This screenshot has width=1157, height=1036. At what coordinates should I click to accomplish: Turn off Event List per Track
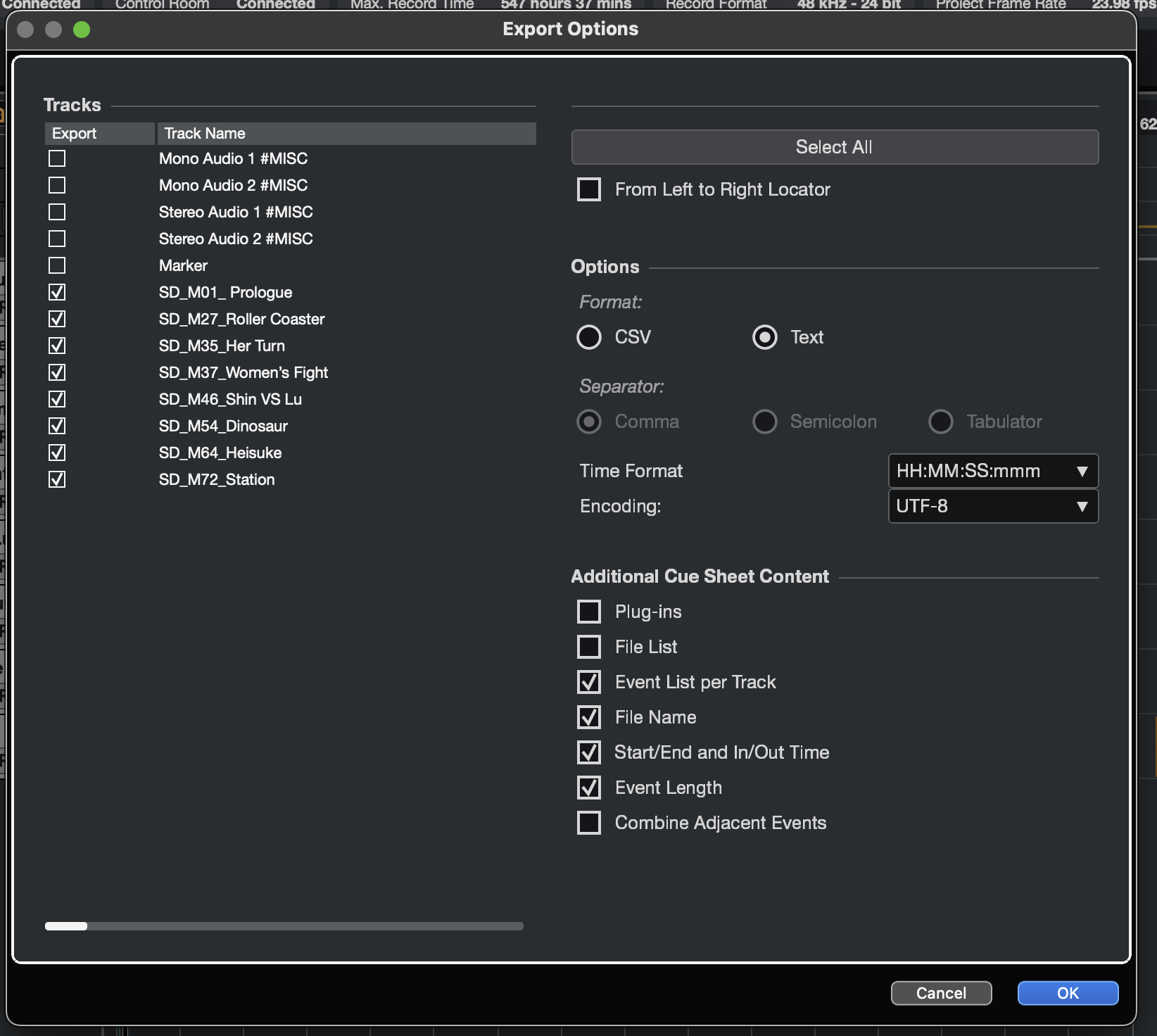(x=589, y=682)
